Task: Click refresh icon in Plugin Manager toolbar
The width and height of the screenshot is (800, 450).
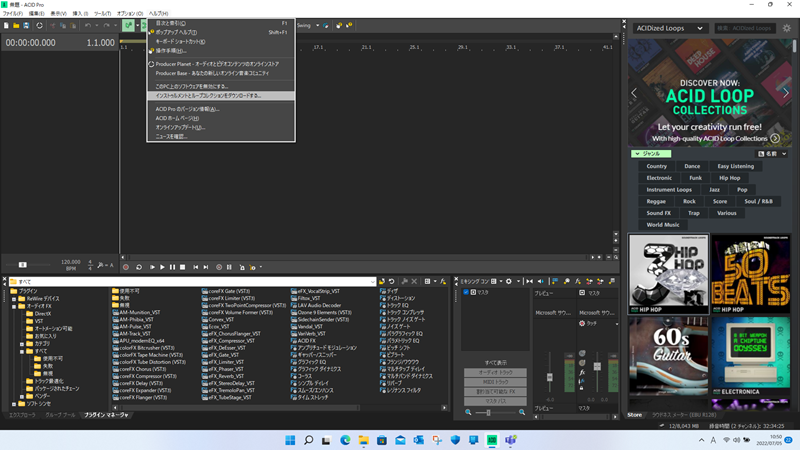Action: click(391, 281)
